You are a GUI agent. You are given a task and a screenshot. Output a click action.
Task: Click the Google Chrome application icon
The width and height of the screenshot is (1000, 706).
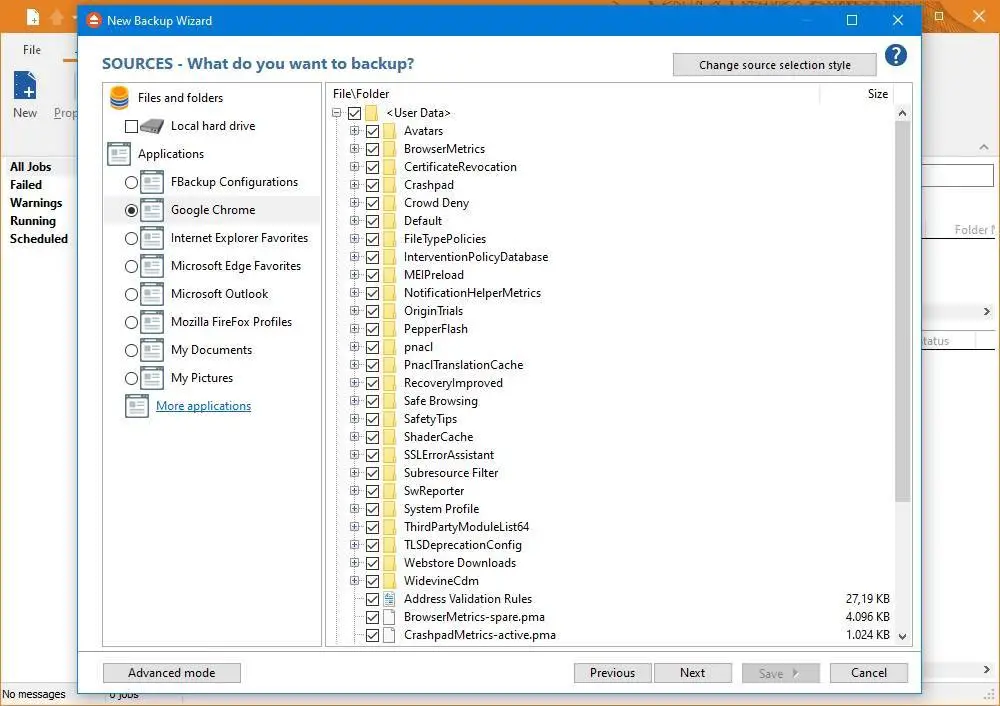click(152, 210)
